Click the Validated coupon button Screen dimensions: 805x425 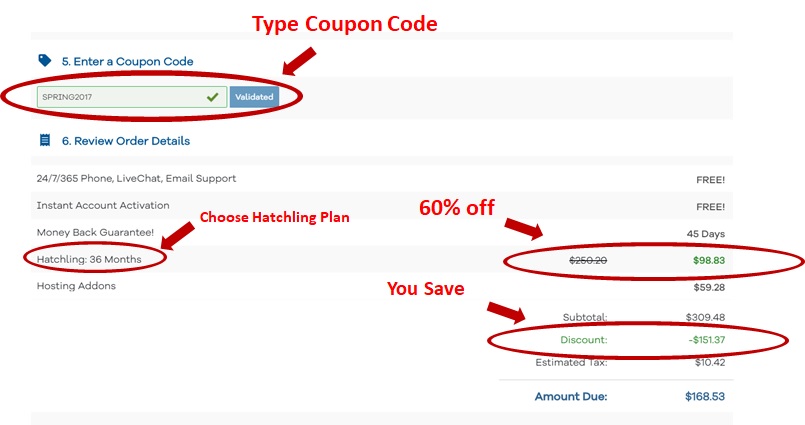click(254, 97)
